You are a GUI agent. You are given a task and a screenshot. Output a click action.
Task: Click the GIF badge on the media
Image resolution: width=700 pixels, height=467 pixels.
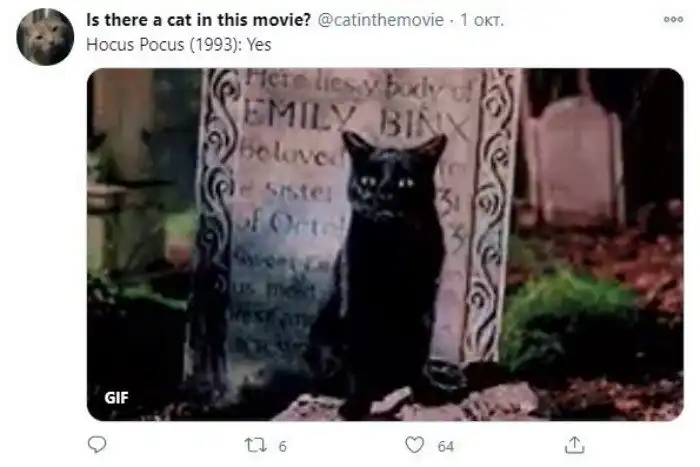coord(117,397)
